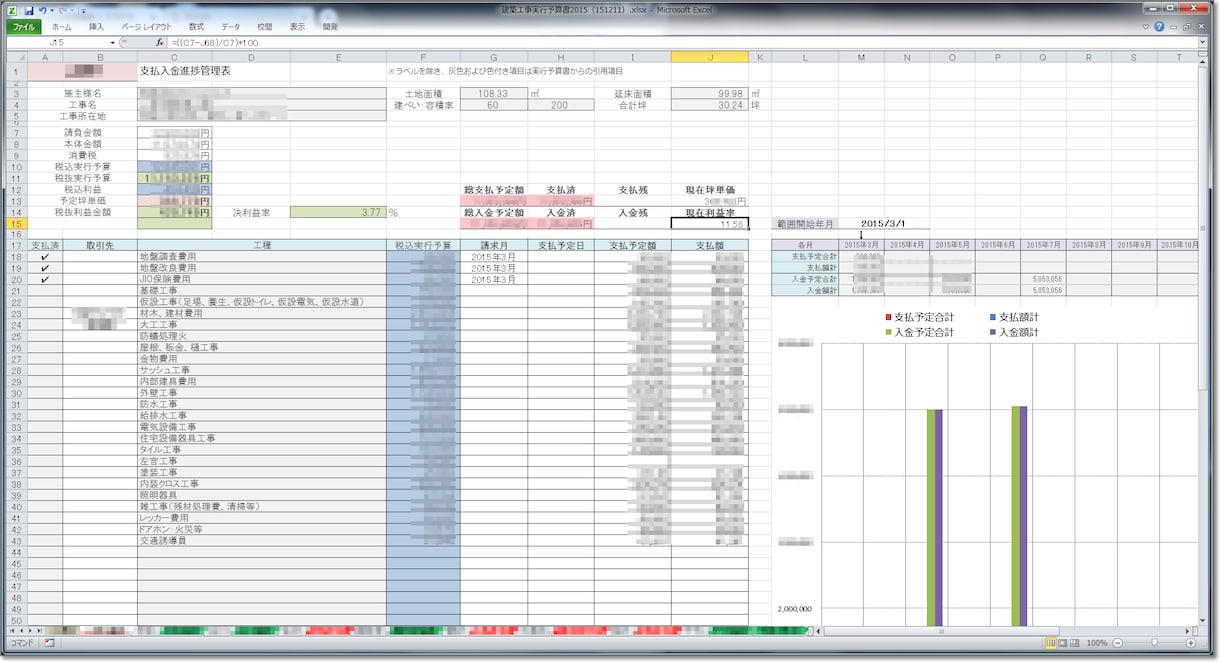The height and width of the screenshot is (662, 1220).
Task: Switch to Normal view icon in status bar
Action: click(1050, 643)
